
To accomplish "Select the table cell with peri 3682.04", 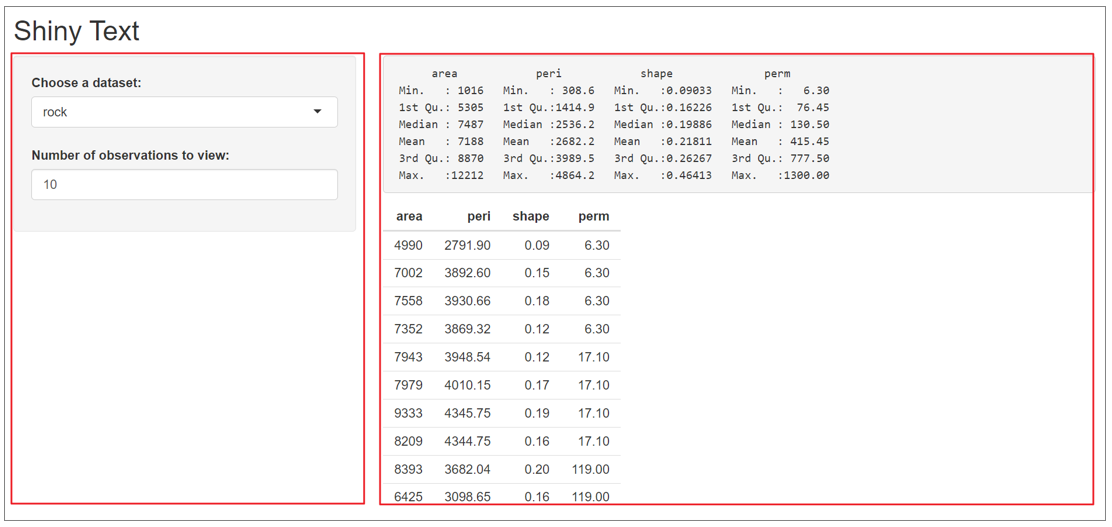I will 467,469.
